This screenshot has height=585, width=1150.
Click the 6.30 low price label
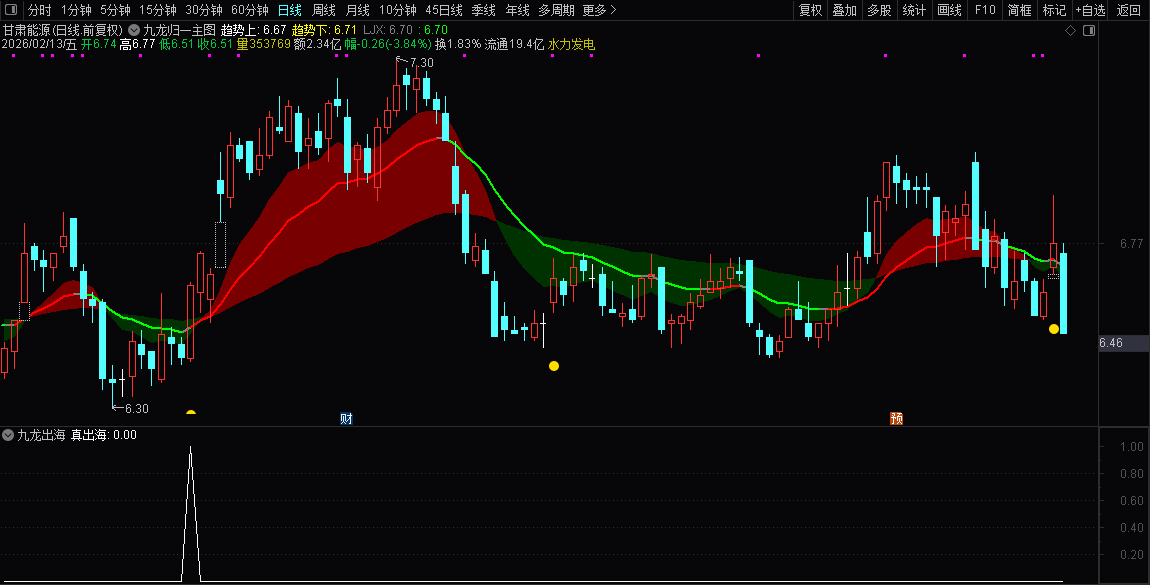point(136,408)
